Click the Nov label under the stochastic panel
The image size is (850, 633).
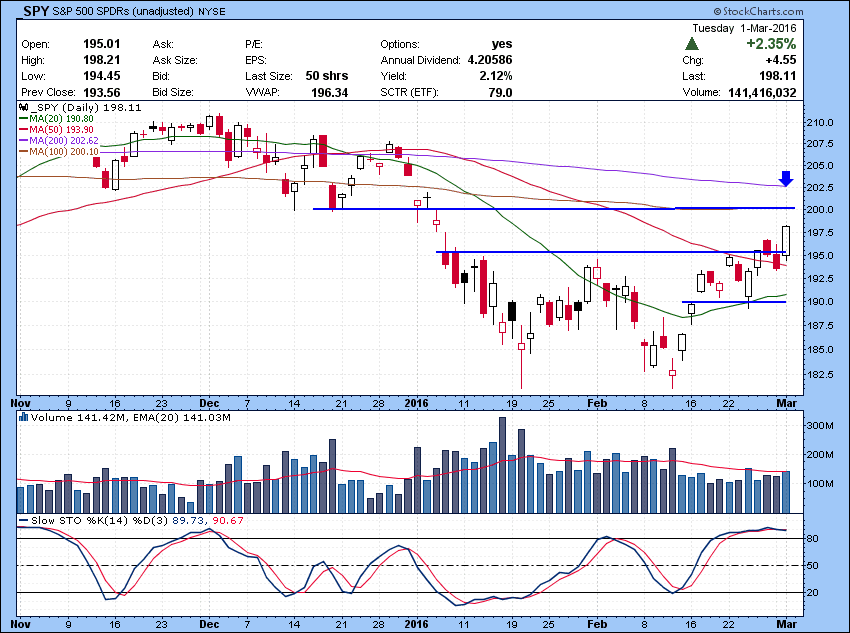[x=21, y=624]
